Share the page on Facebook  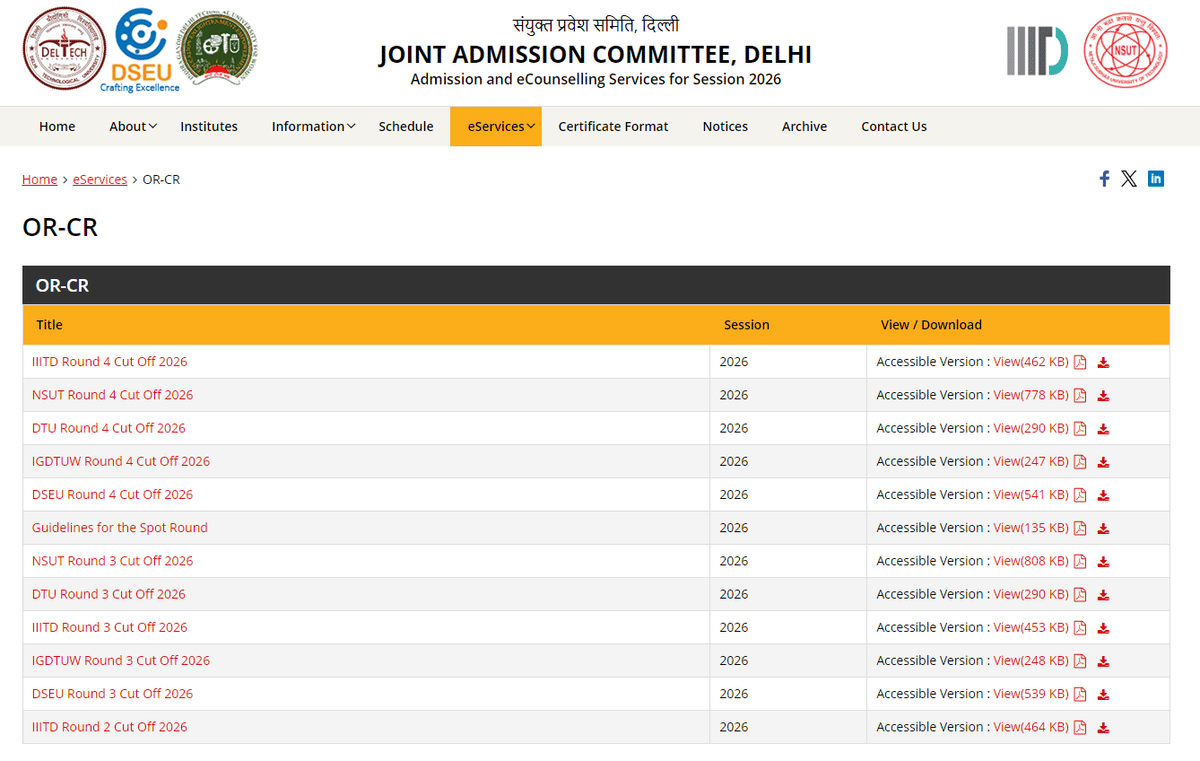tap(1104, 179)
